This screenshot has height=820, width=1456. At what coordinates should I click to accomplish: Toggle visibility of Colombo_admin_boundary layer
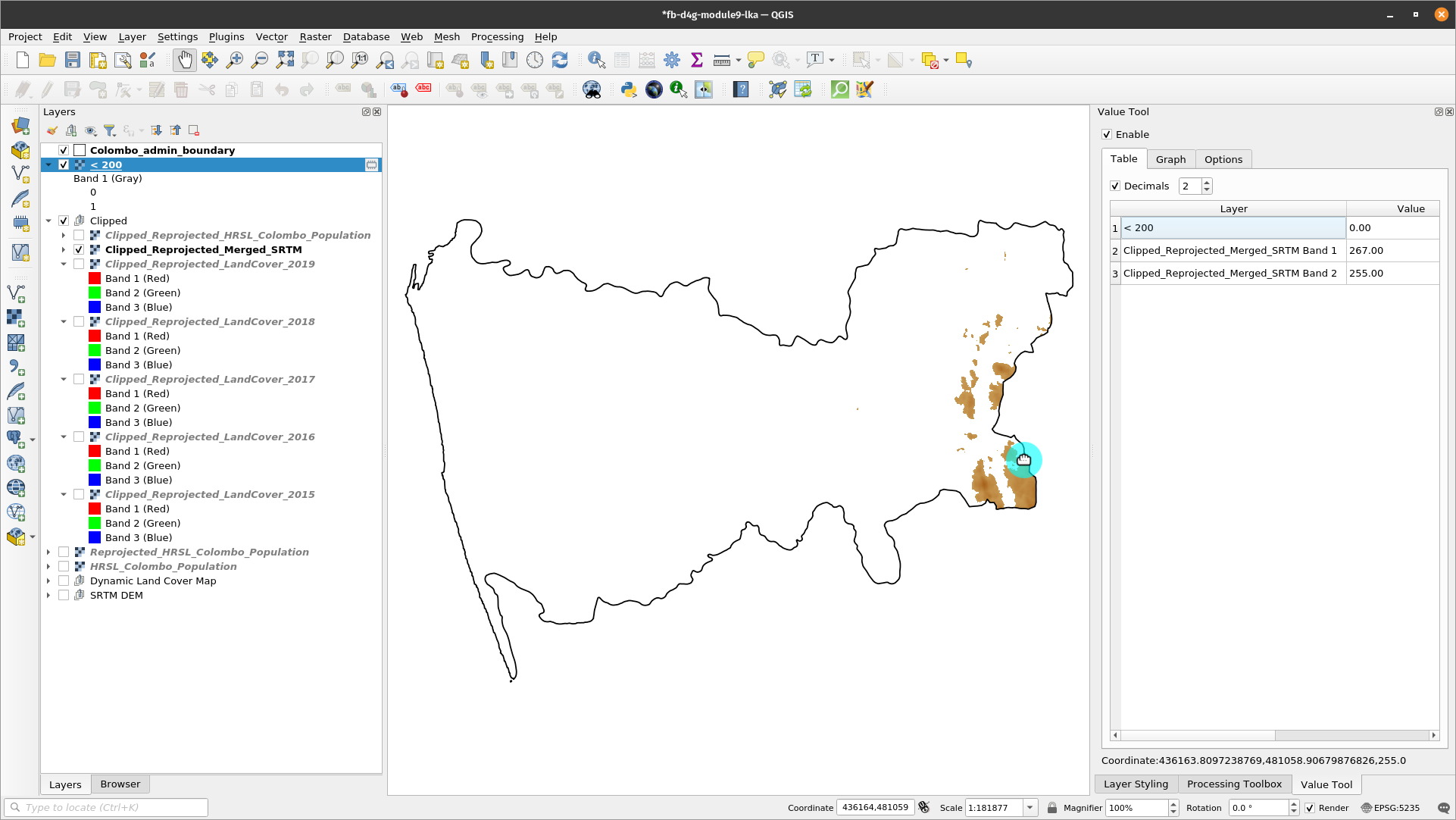click(64, 151)
